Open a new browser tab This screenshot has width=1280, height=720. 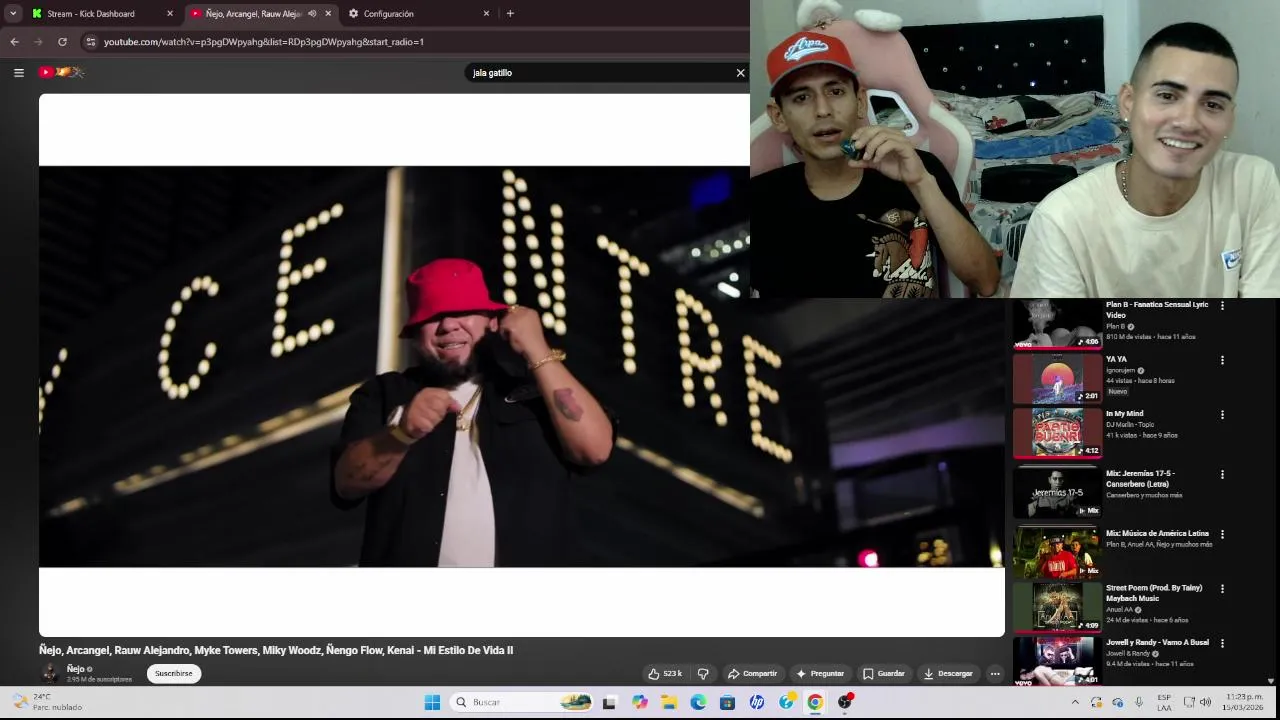510,14
